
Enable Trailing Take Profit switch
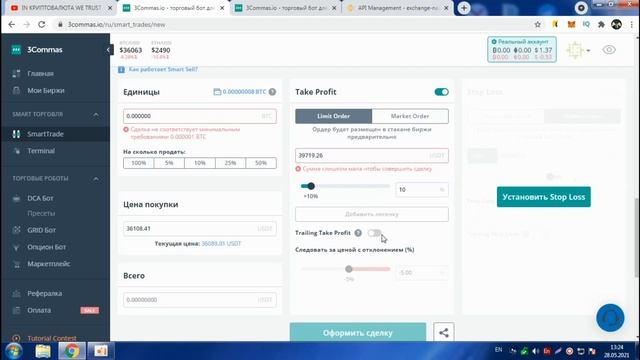tap(374, 233)
